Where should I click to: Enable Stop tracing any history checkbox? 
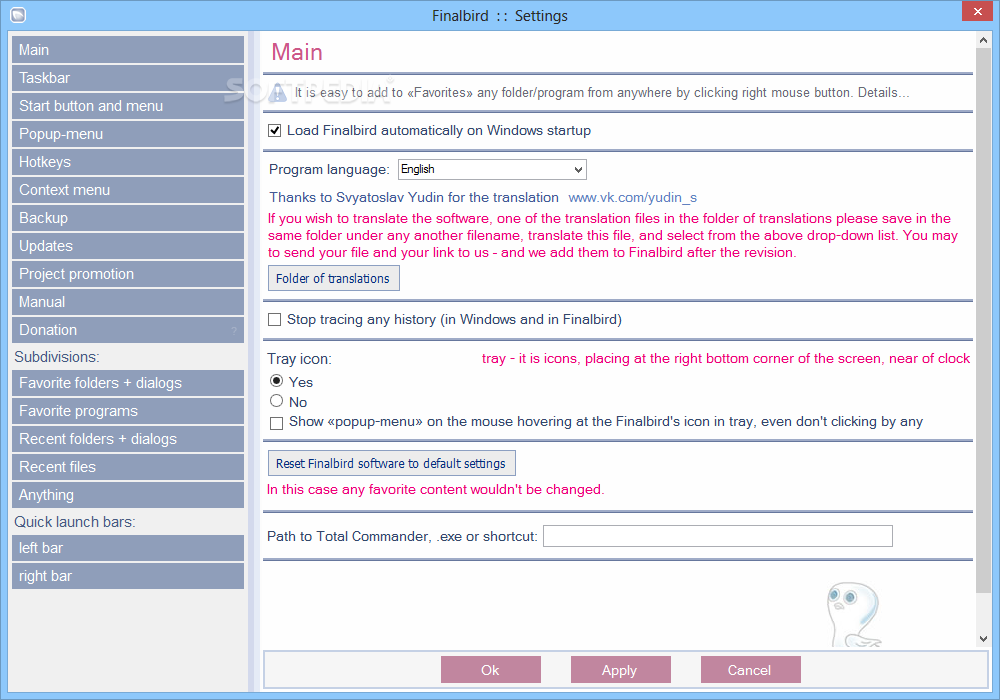click(x=275, y=319)
